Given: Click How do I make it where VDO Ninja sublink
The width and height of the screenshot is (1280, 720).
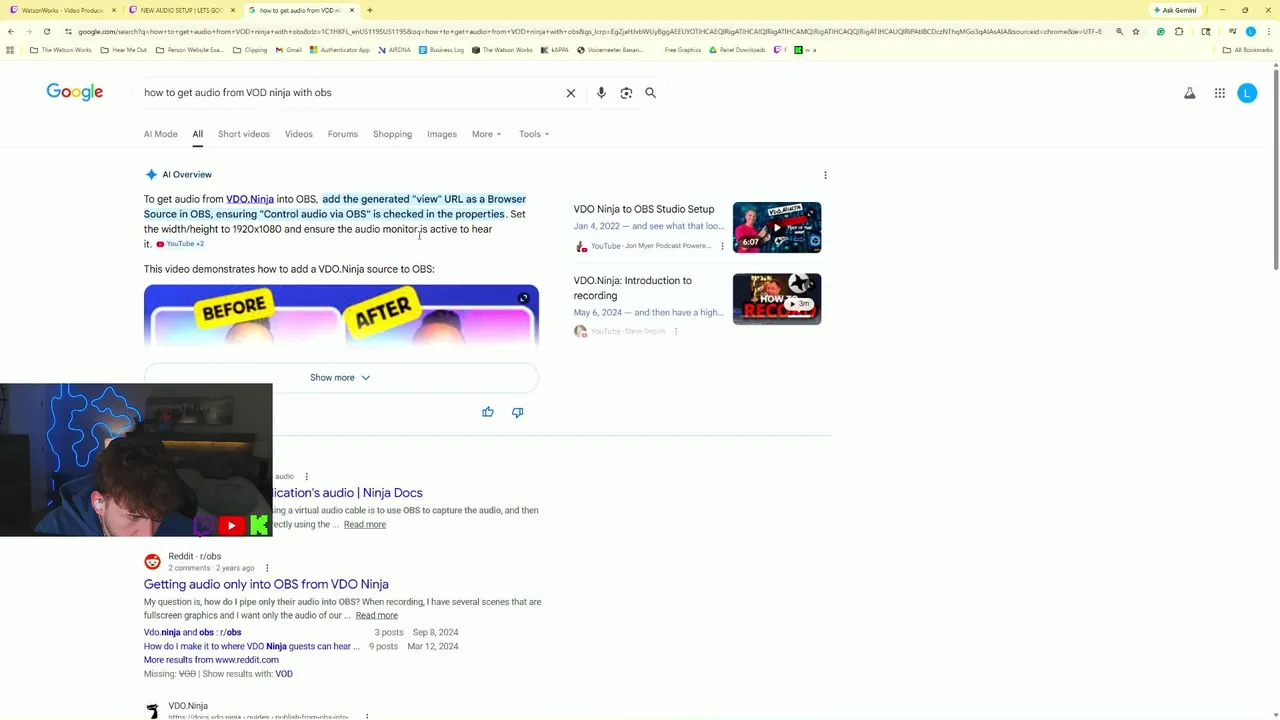Looking at the screenshot, I should (x=253, y=646).
